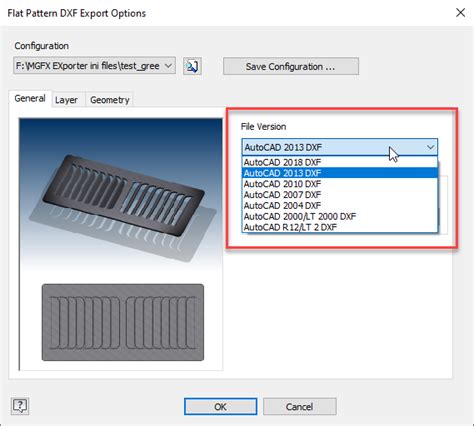474x426 pixels.
Task: Click the Cancel button
Action: pyautogui.click(x=299, y=406)
